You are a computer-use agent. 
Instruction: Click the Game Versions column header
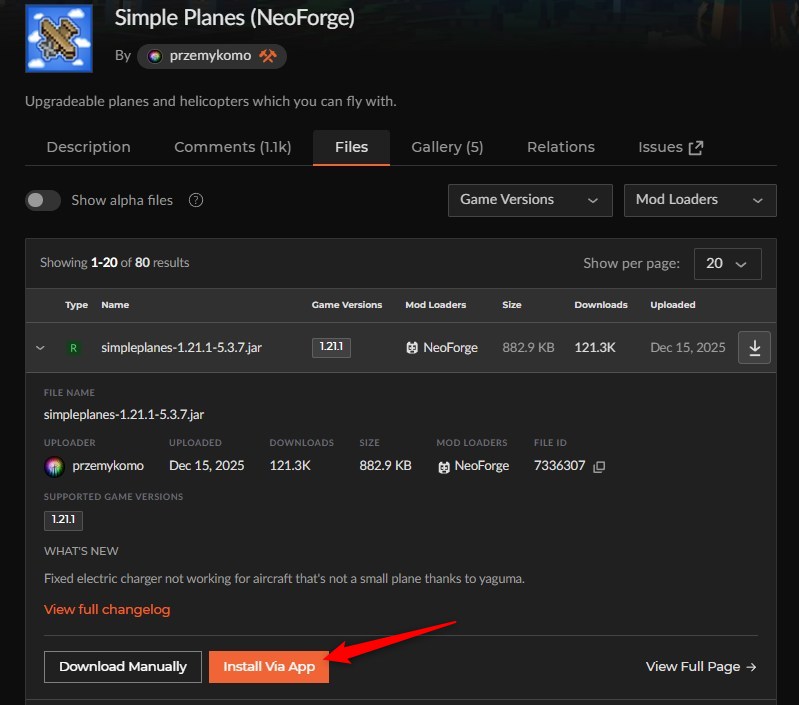point(347,305)
